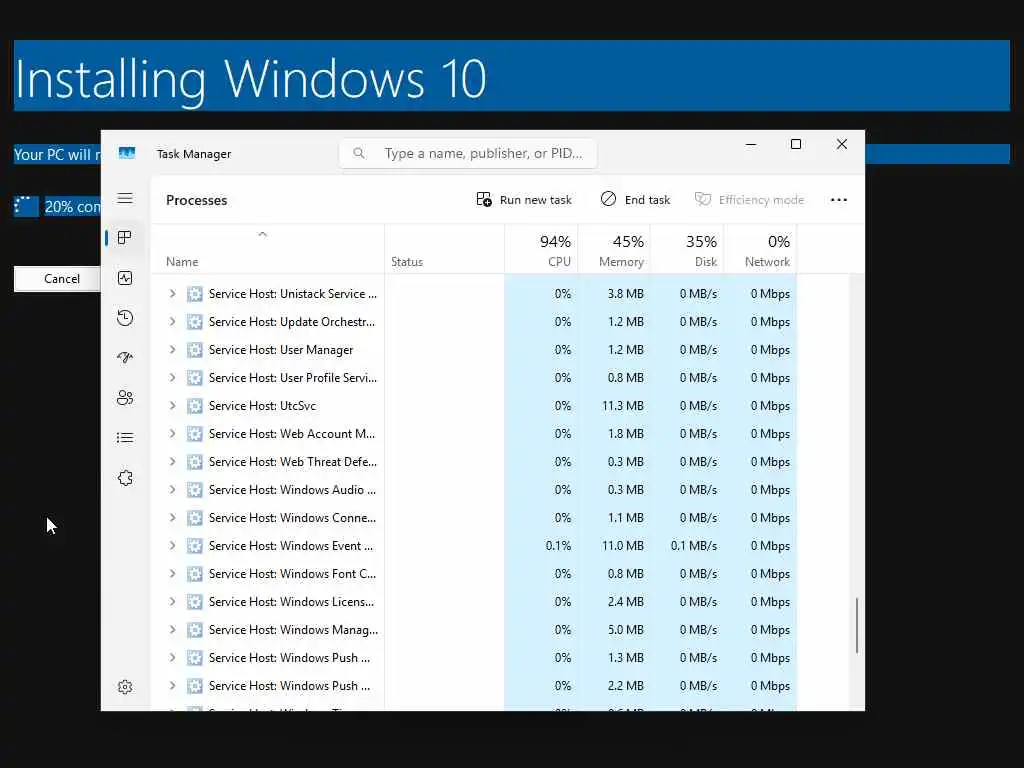Viewport: 1024px width, 768px height.
Task: Open the Details sidebar icon
Action: point(125,438)
